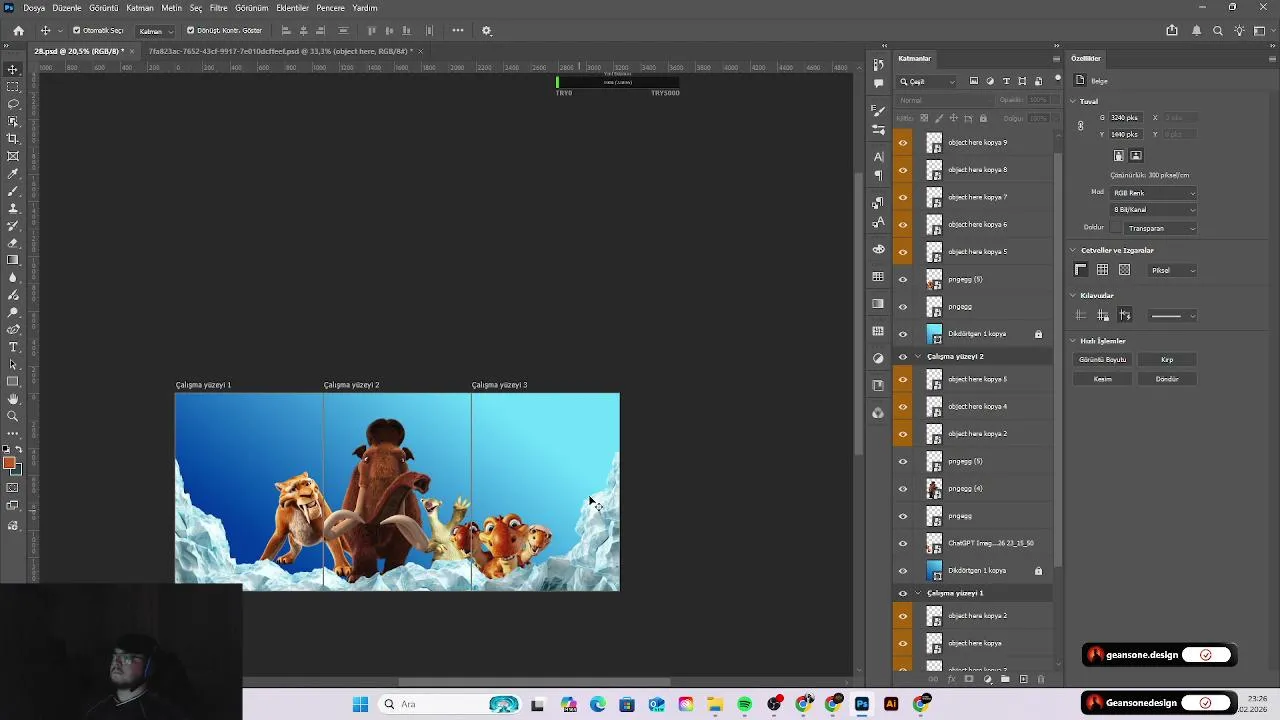Open the Comments panel icon
Image resolution: width=1280 pixels, height=720 pixels.
[x=878, y=83]
